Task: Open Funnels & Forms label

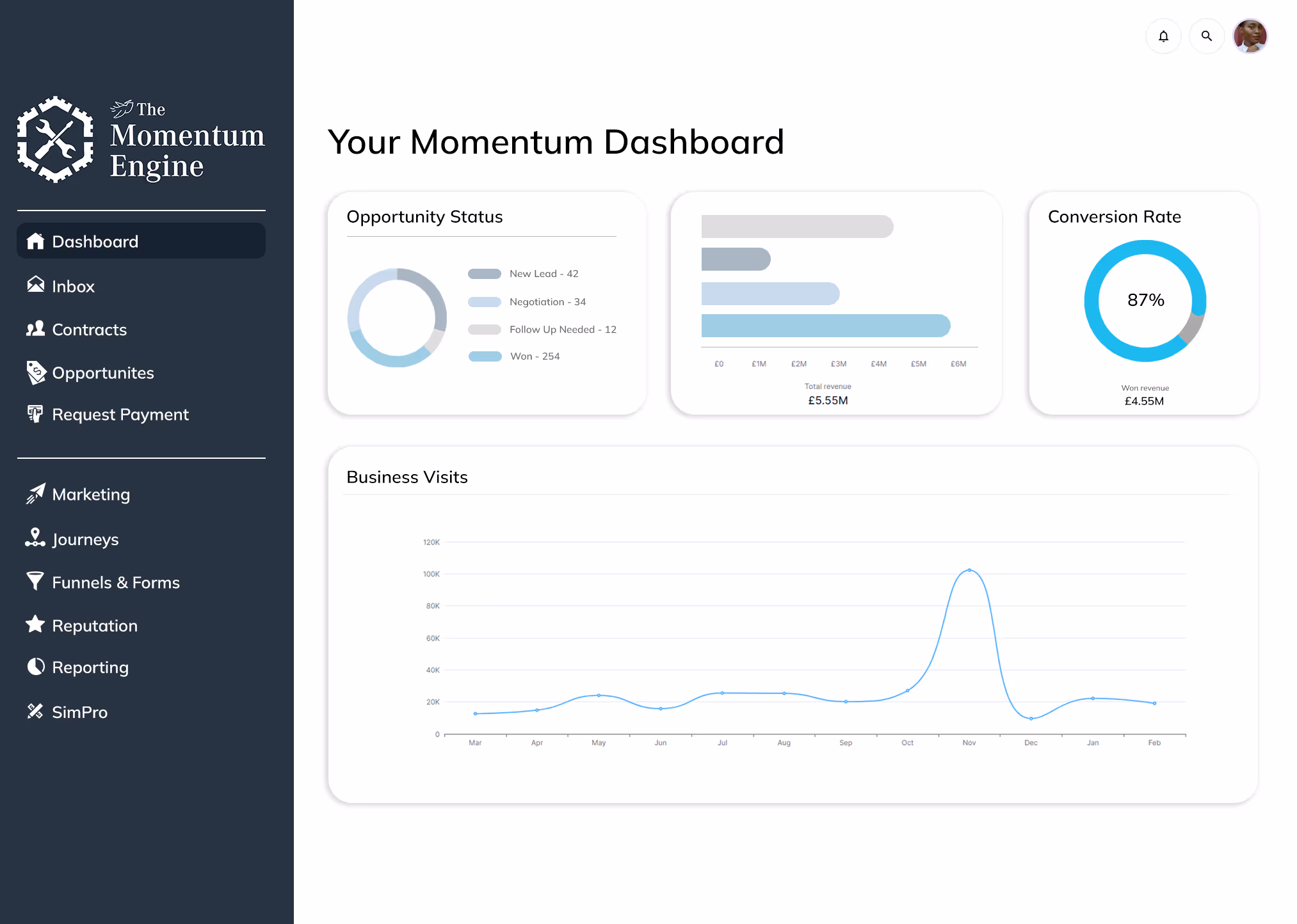Action: [116, 582]
